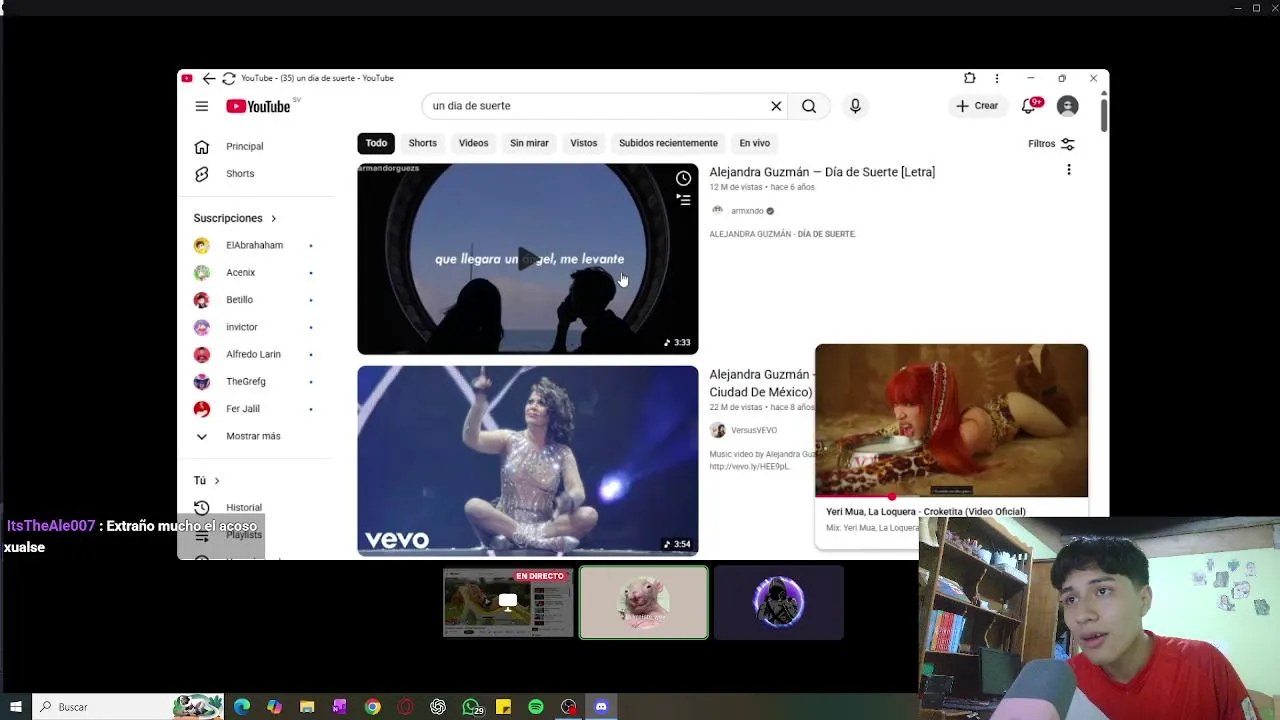Open File Explorer from the taskbar
Image resolution: width=1280 pixels, height=720 pixels.
coord(307,707)
